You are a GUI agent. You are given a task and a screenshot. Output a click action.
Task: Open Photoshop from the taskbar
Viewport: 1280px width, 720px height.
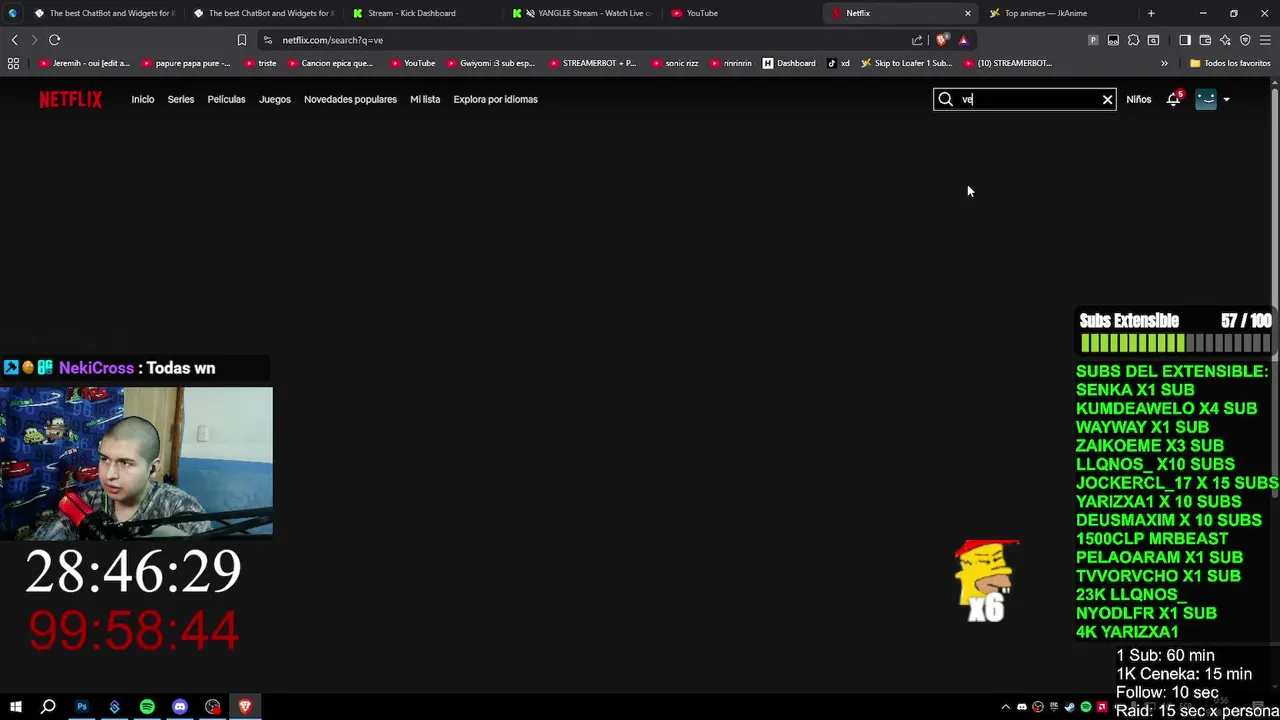point(82,707)
